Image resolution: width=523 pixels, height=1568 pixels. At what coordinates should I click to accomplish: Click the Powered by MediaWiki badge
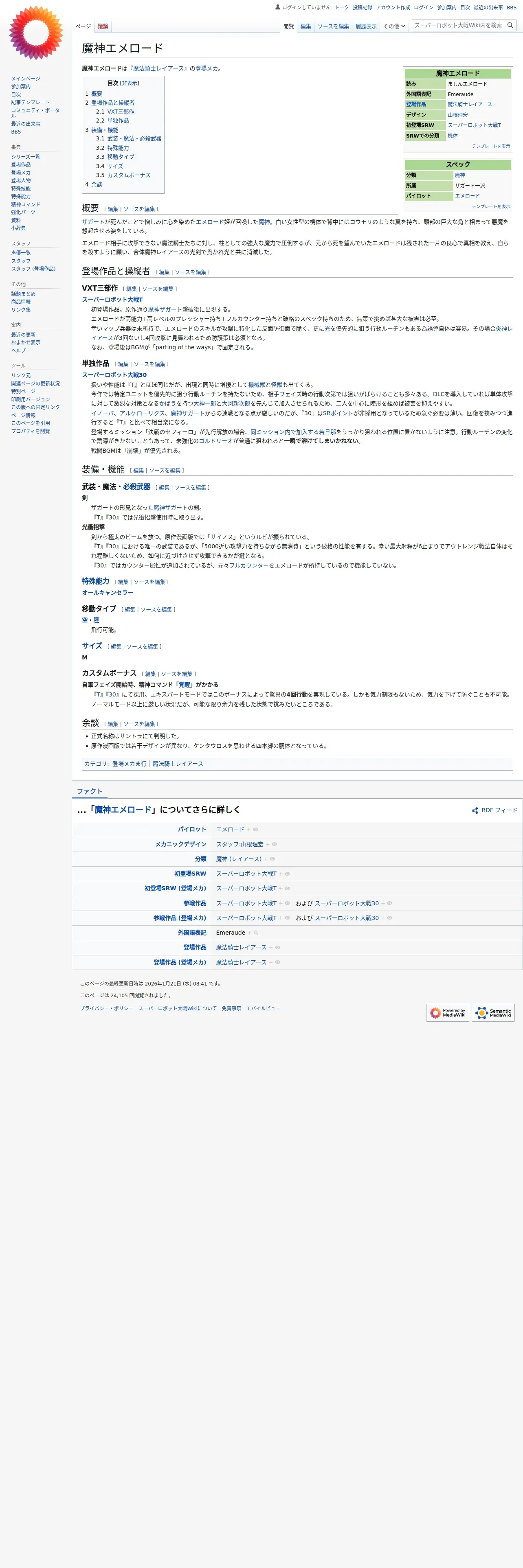coord(448,1012)
